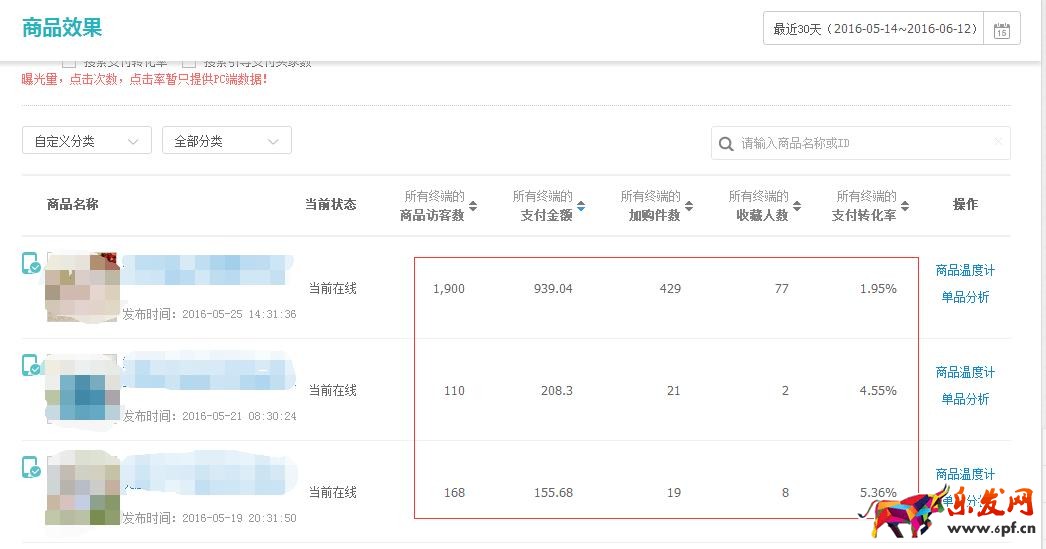Sort by 商品访客数 column arrows
This screenshot has width=1046, height=549.
coord(473,206)
